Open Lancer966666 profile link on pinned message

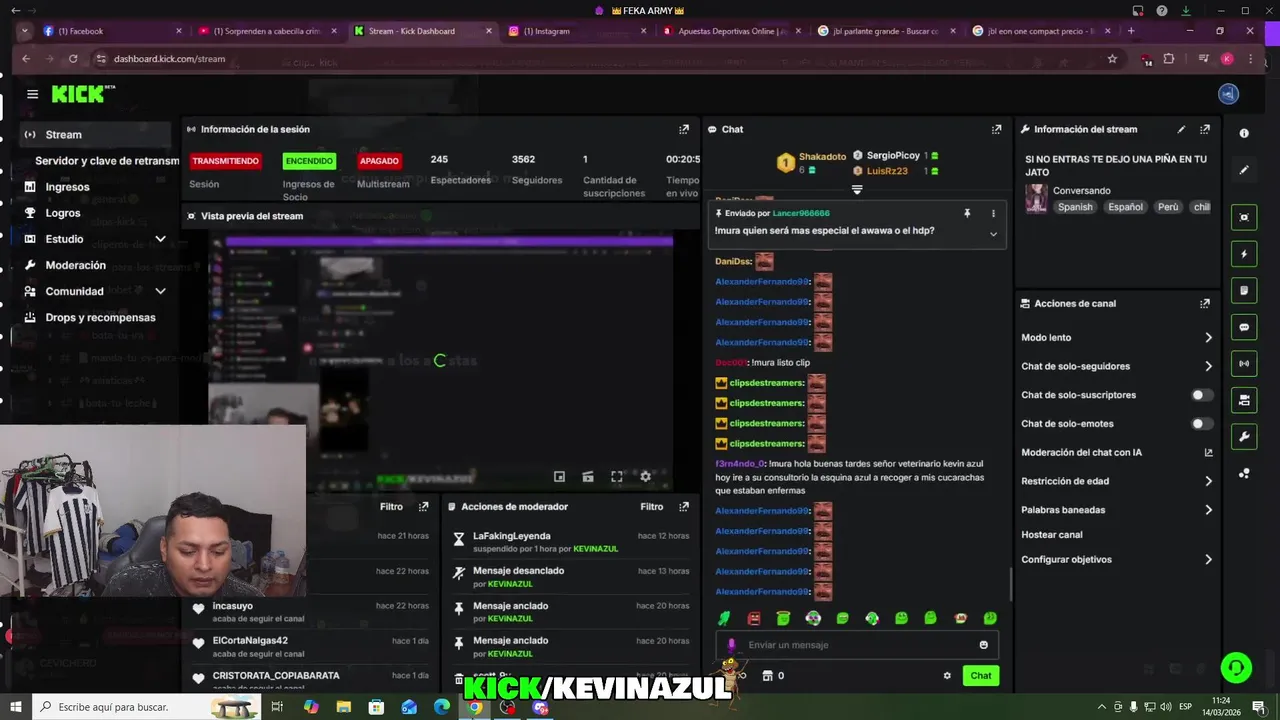pyautogui.click(x=801, y=213)
